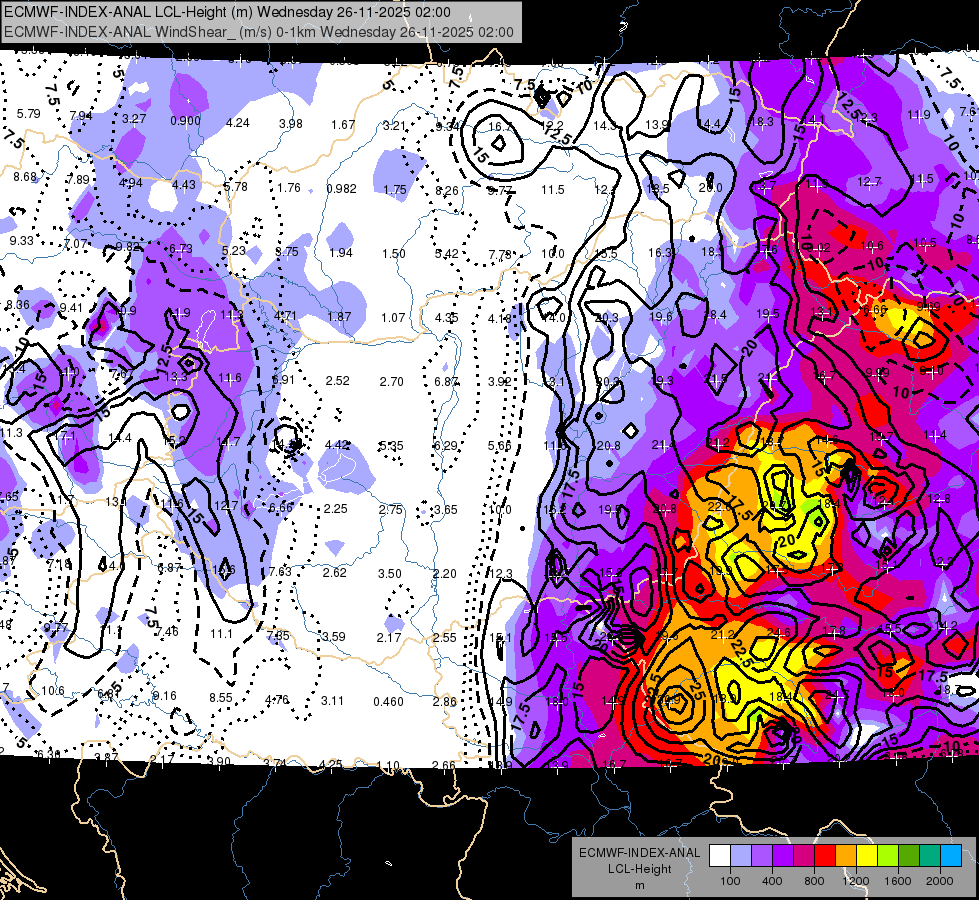Click the red legend color swatch
Screen dimensions: 979x900
point(825,856)
